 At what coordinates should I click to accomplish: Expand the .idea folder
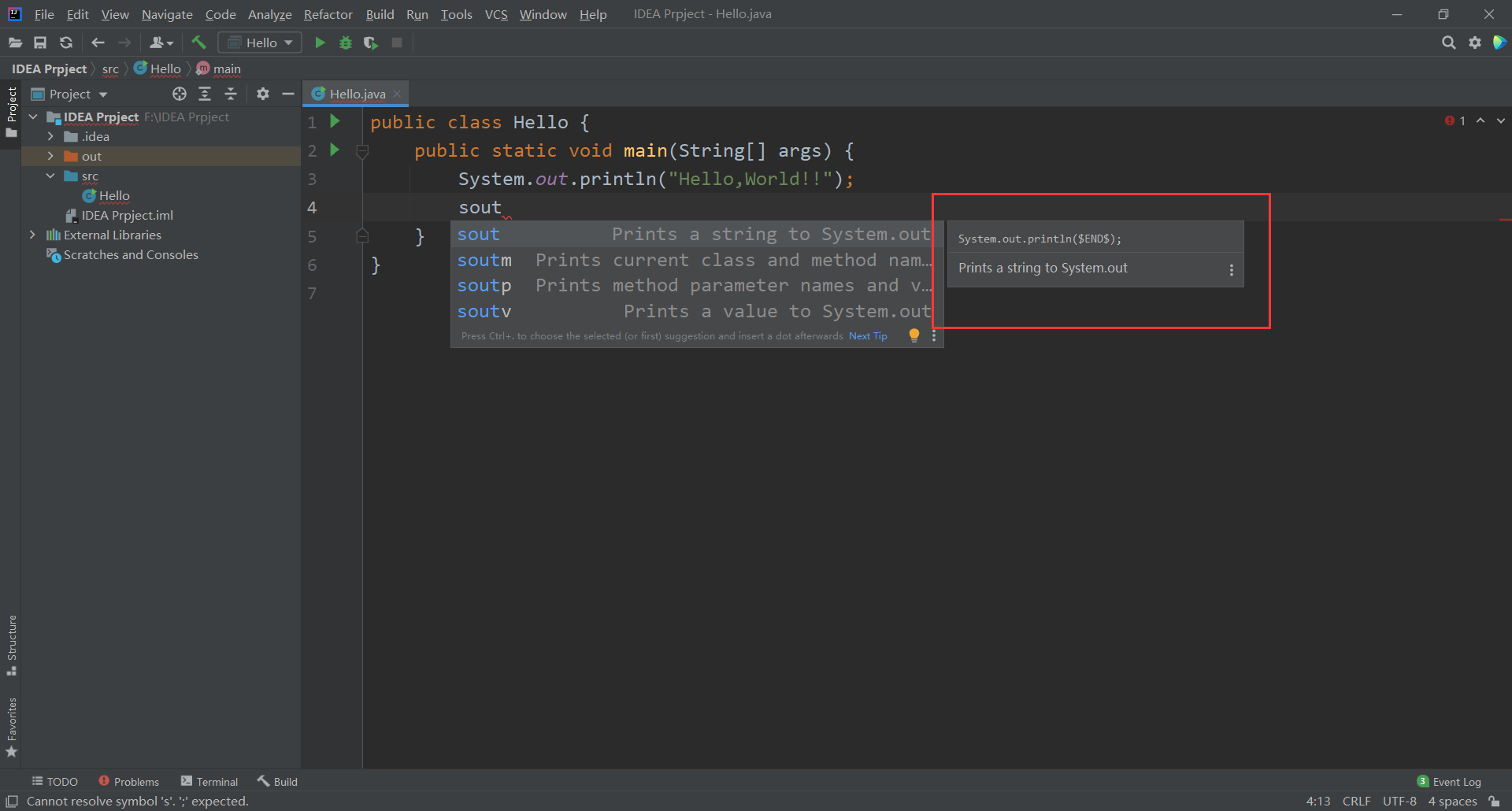(x=50, y=136)
